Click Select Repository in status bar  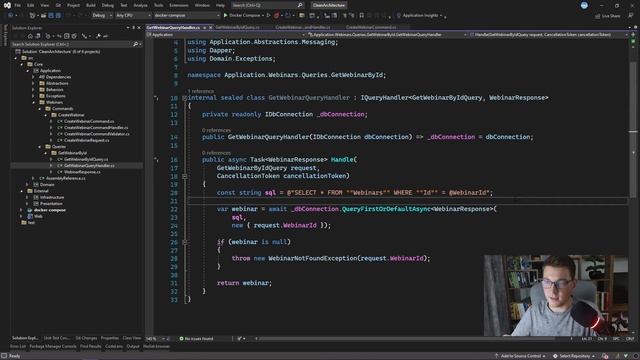tap(574, 356)
